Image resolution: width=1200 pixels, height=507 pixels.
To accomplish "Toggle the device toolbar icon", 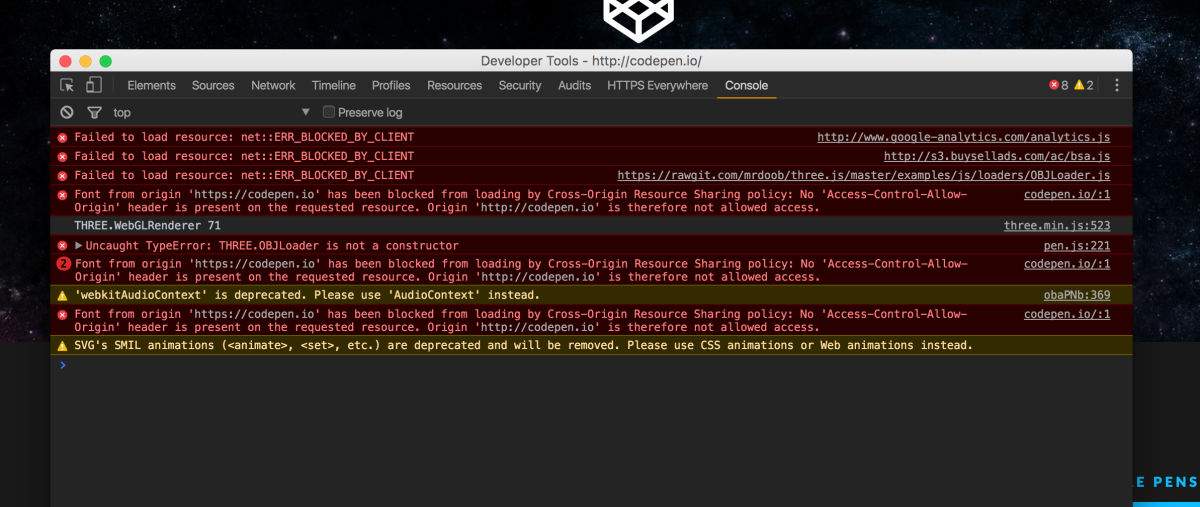I will pyautogui.click(x=93, y=86).
